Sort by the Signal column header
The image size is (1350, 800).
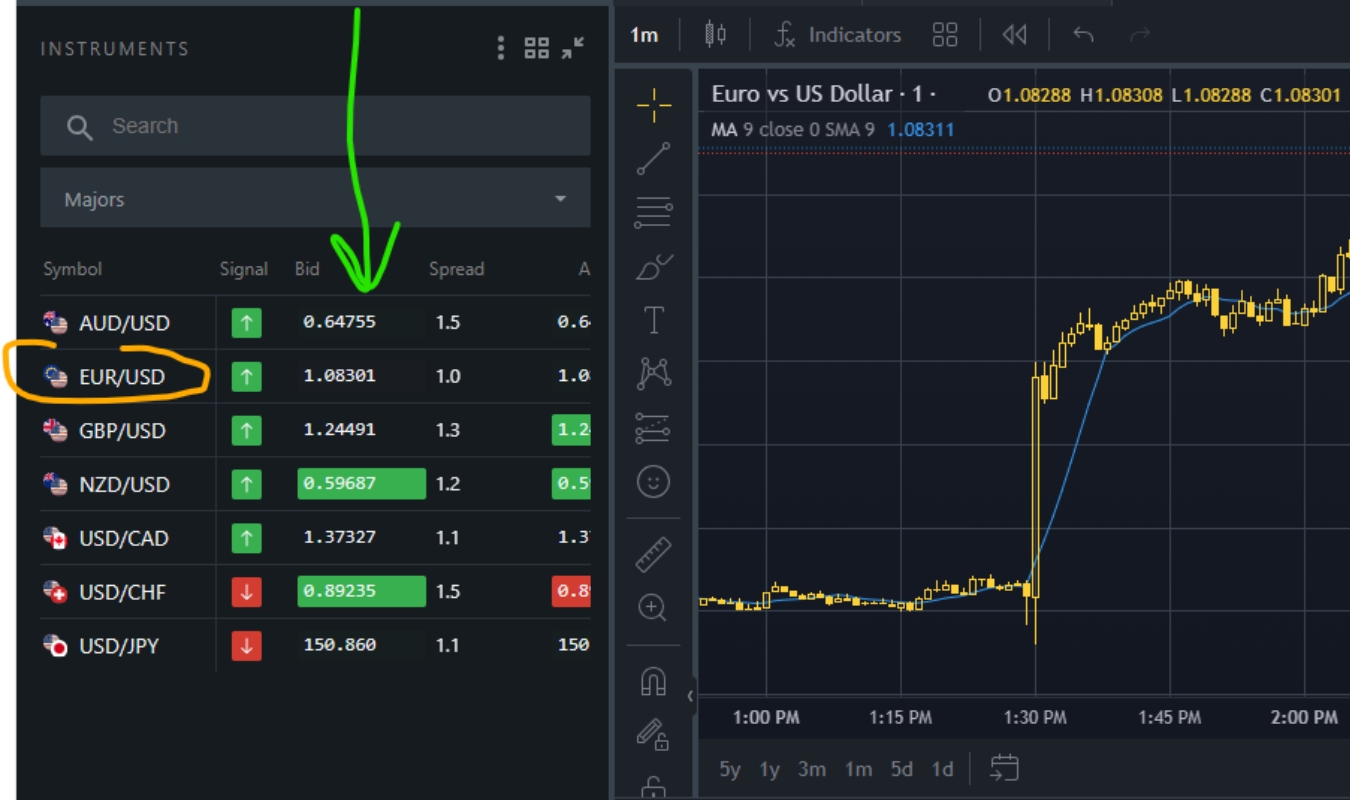pos(244,269)
